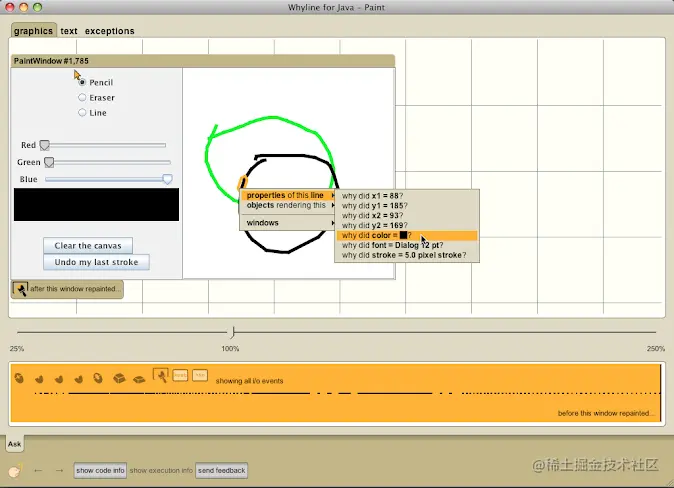
Task: Click the second mouse icon in the timeline toolbar
Action: pos(39,379)
